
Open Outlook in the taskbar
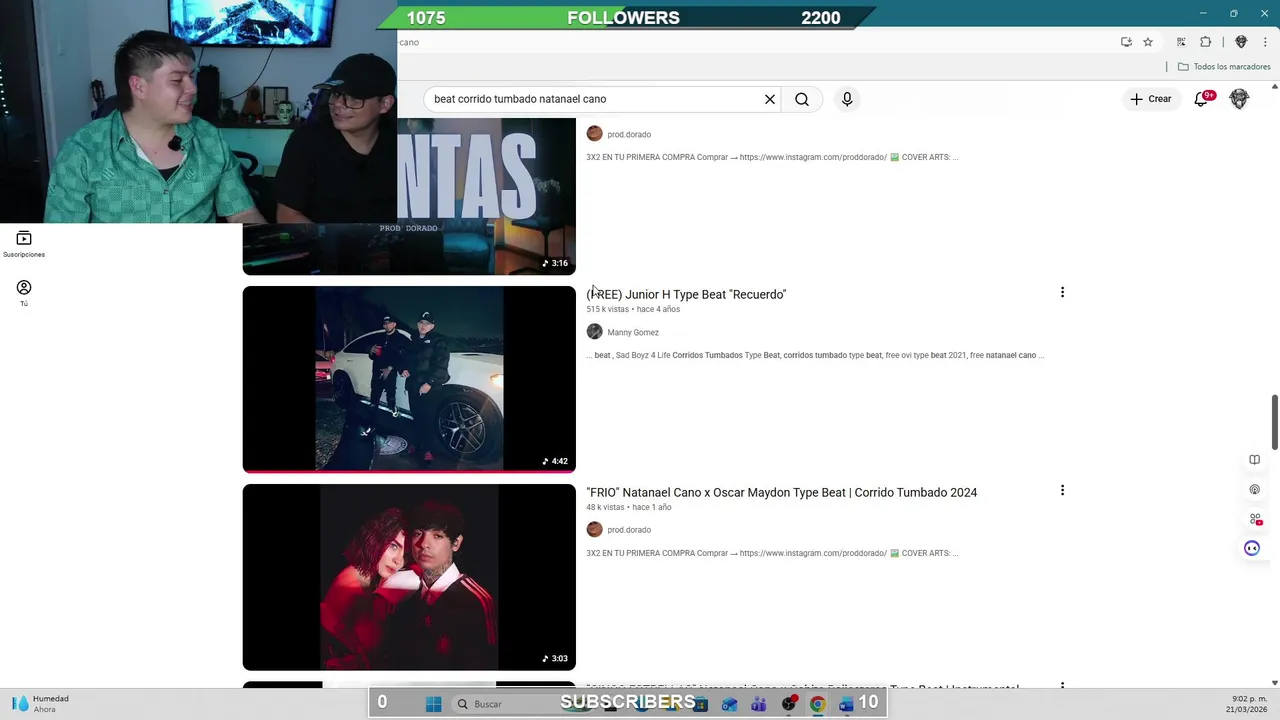coord(729,704)
